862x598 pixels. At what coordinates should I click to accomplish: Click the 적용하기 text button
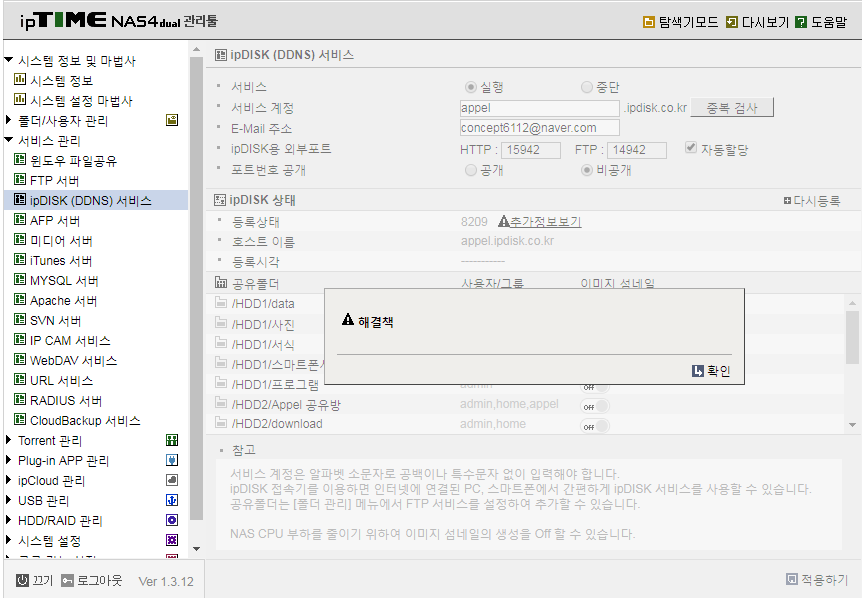tap(824, 579)
